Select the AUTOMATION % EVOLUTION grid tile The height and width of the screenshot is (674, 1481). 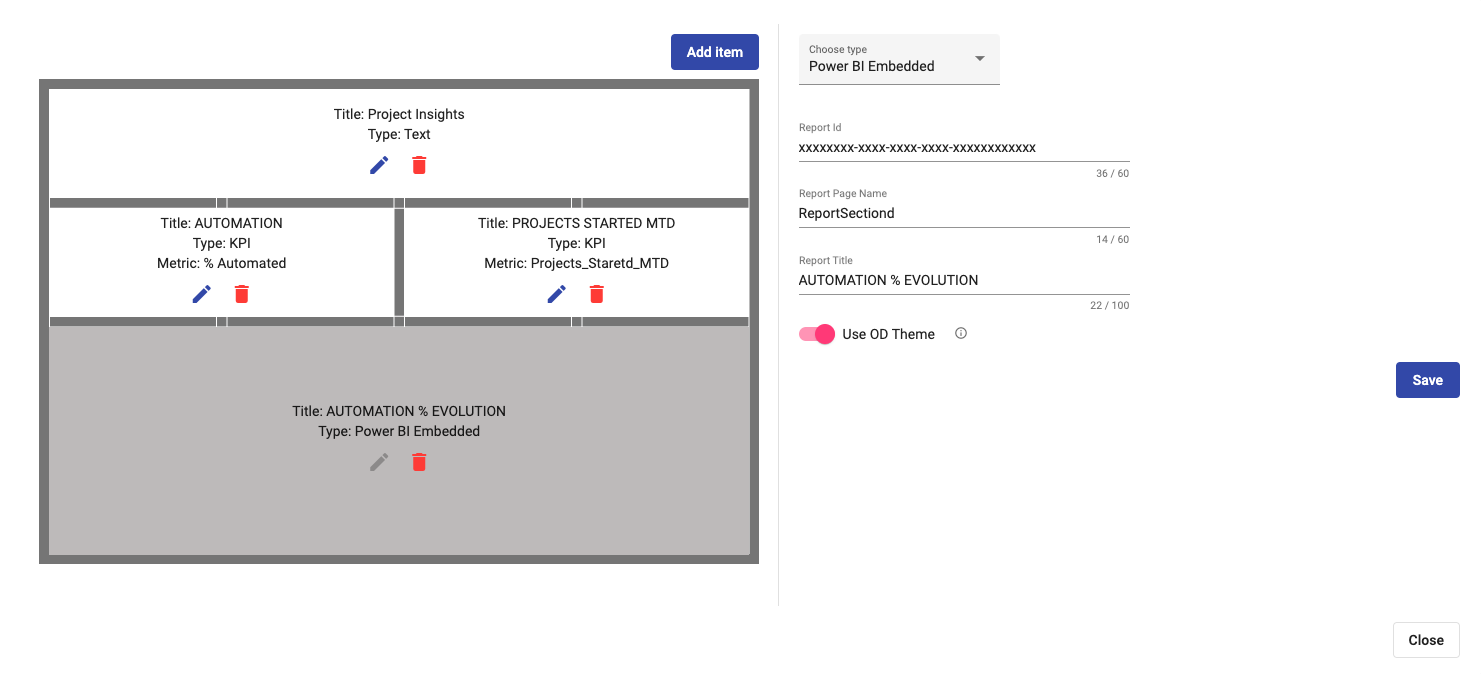[399, 440]
